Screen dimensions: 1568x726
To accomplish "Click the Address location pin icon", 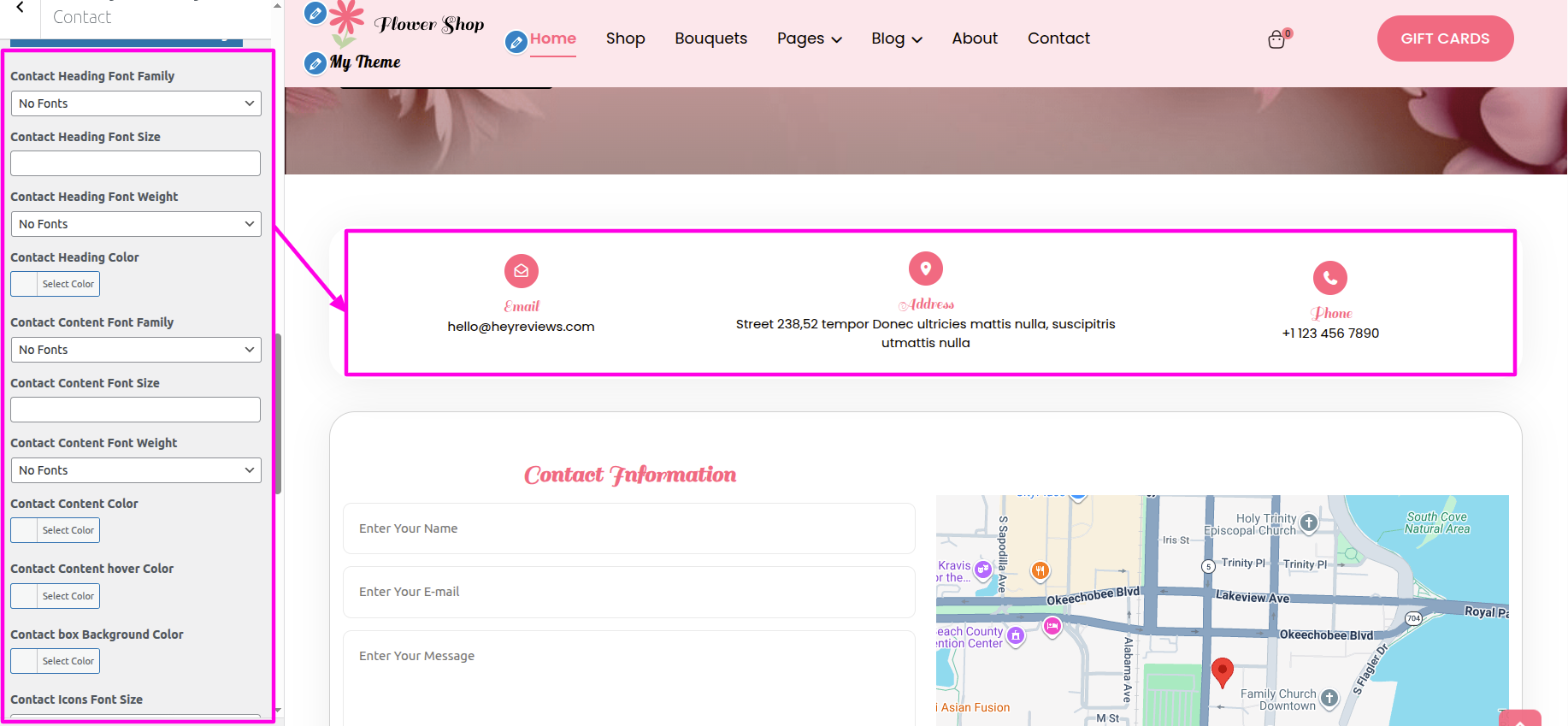I will [925, 269].
